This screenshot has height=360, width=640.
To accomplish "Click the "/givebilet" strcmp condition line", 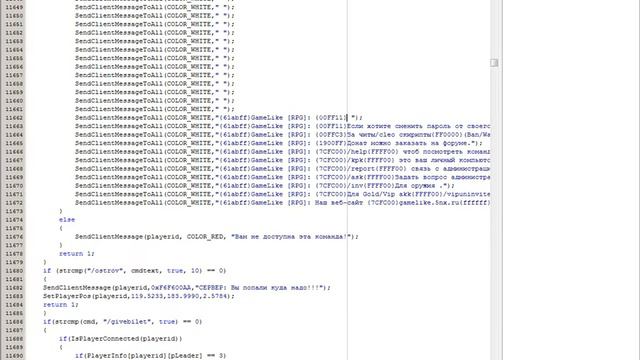I will point(122,322).
